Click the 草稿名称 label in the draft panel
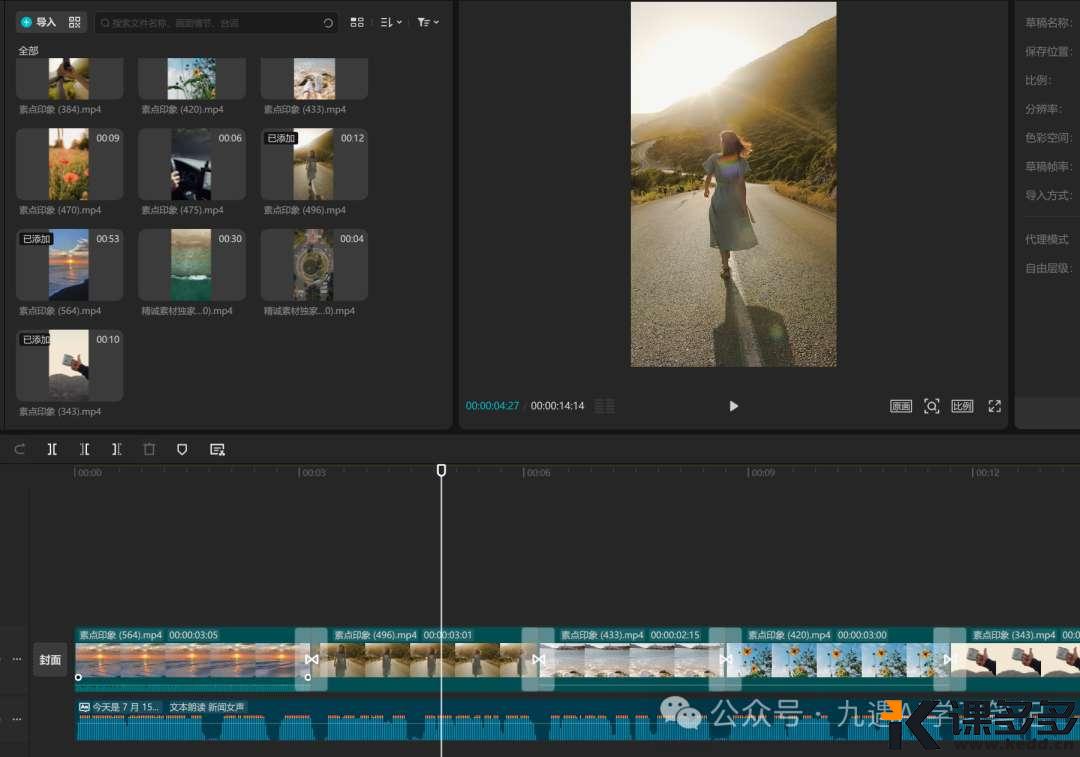The image size is (1080, 757). point(1048,23)
